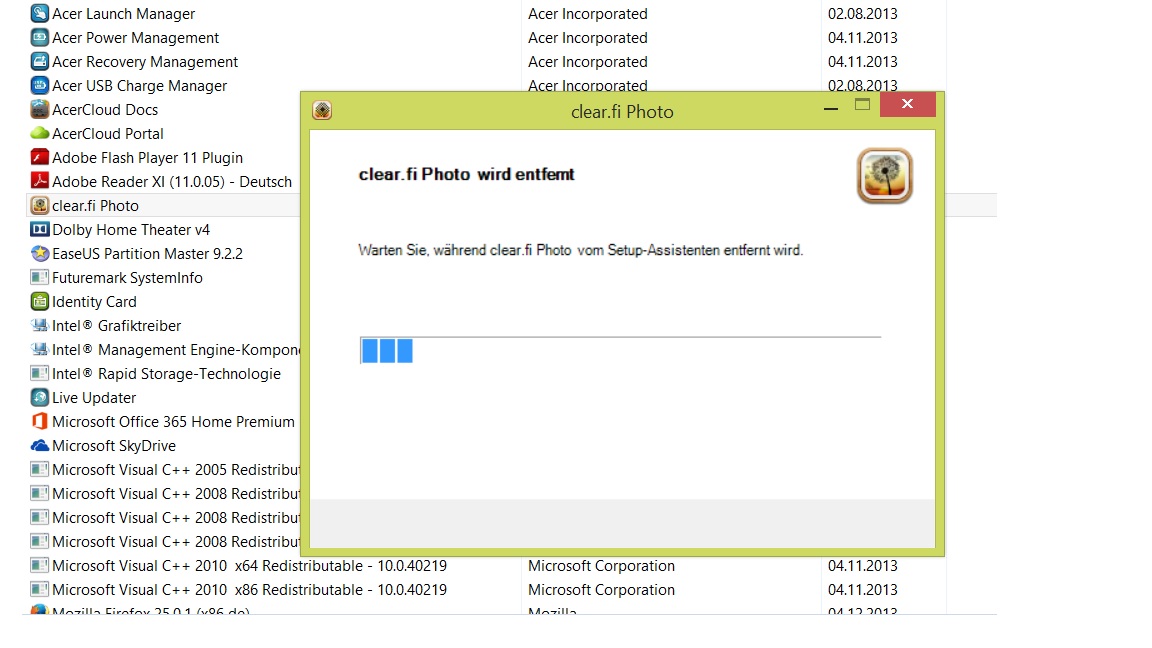Click date 04.11.2013 for x86 Redistributable

coord(863,590)
